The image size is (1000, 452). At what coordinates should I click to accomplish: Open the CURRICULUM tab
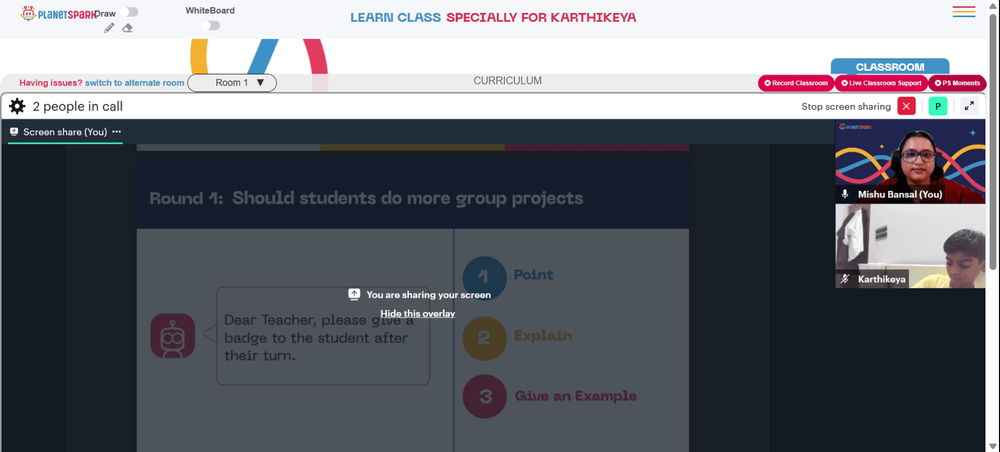tap(508, 81)
